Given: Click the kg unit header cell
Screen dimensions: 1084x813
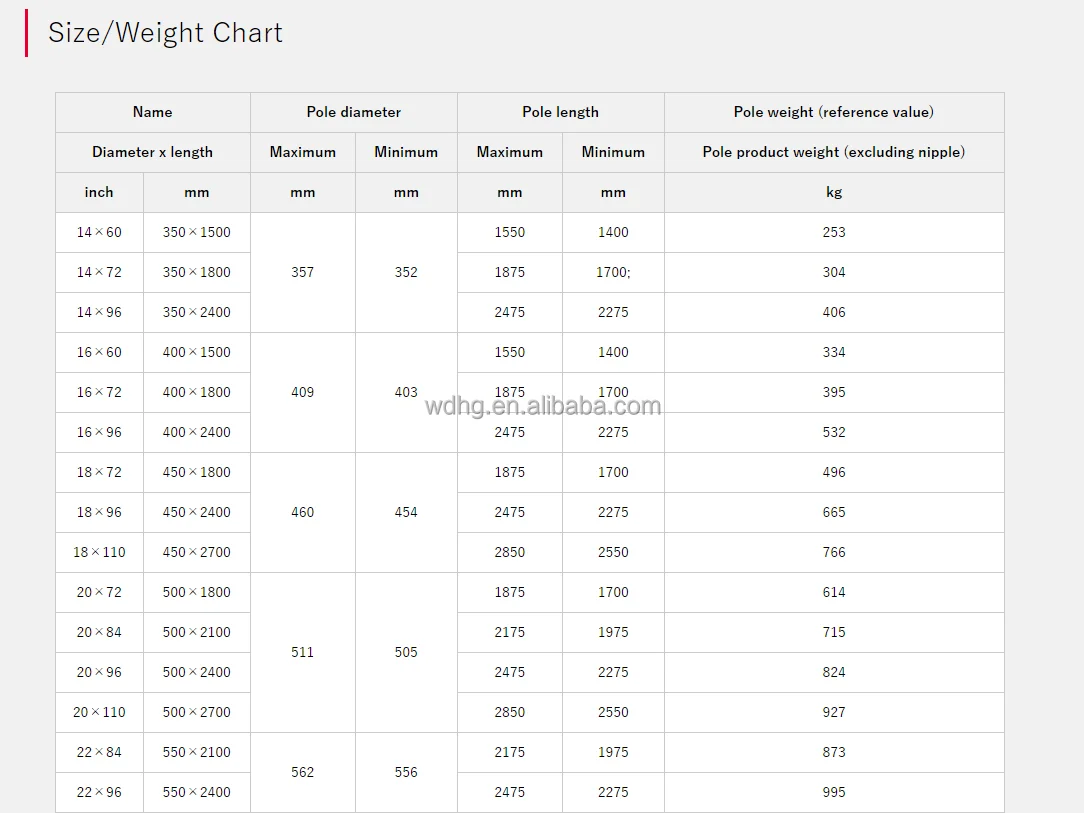Looking at the screenshot, I should click(x=833, y=192).
